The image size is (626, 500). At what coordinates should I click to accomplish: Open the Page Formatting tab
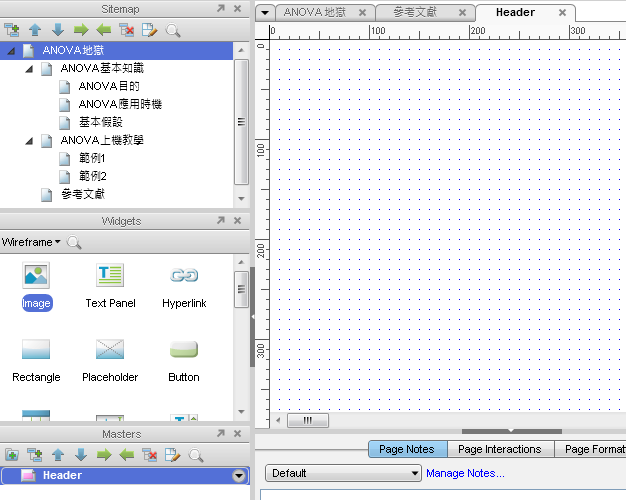tap(591, 449)
